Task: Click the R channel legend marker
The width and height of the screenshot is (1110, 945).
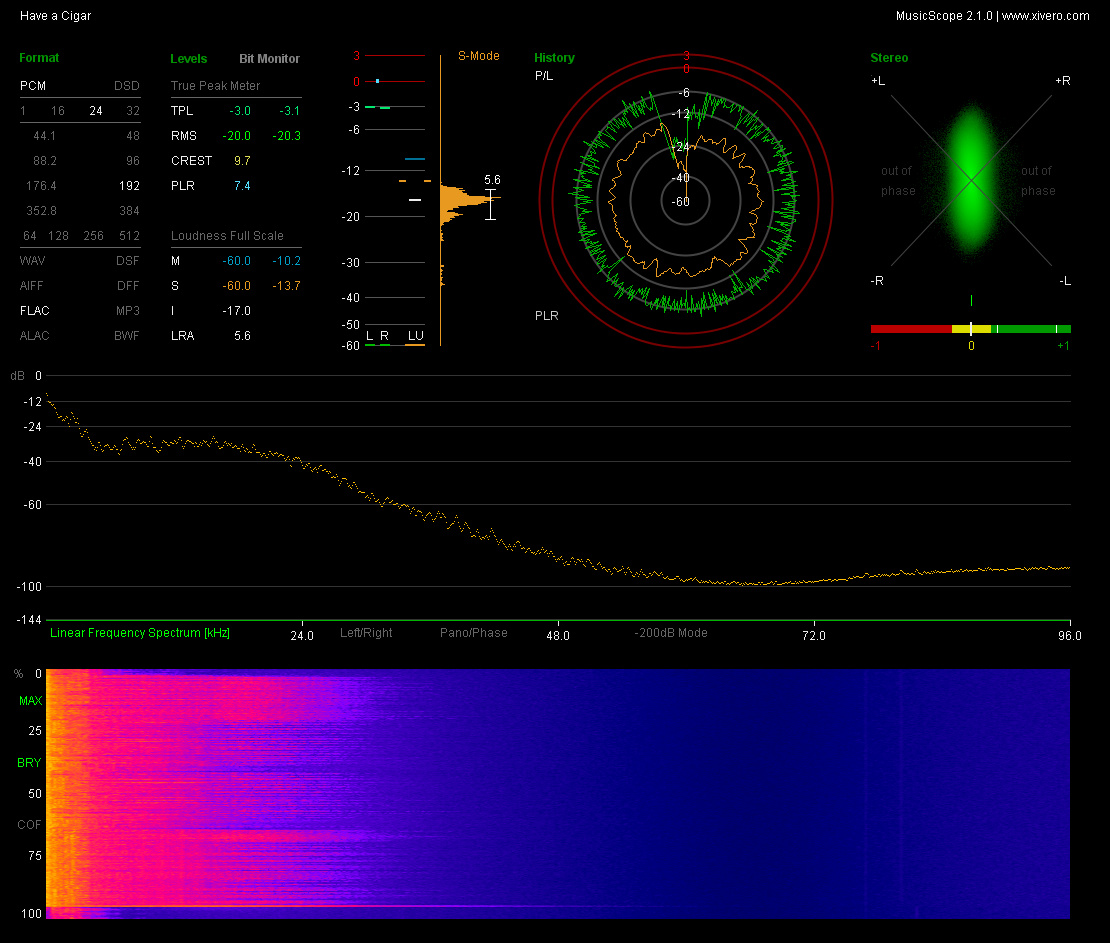Action: pos(384,336)
